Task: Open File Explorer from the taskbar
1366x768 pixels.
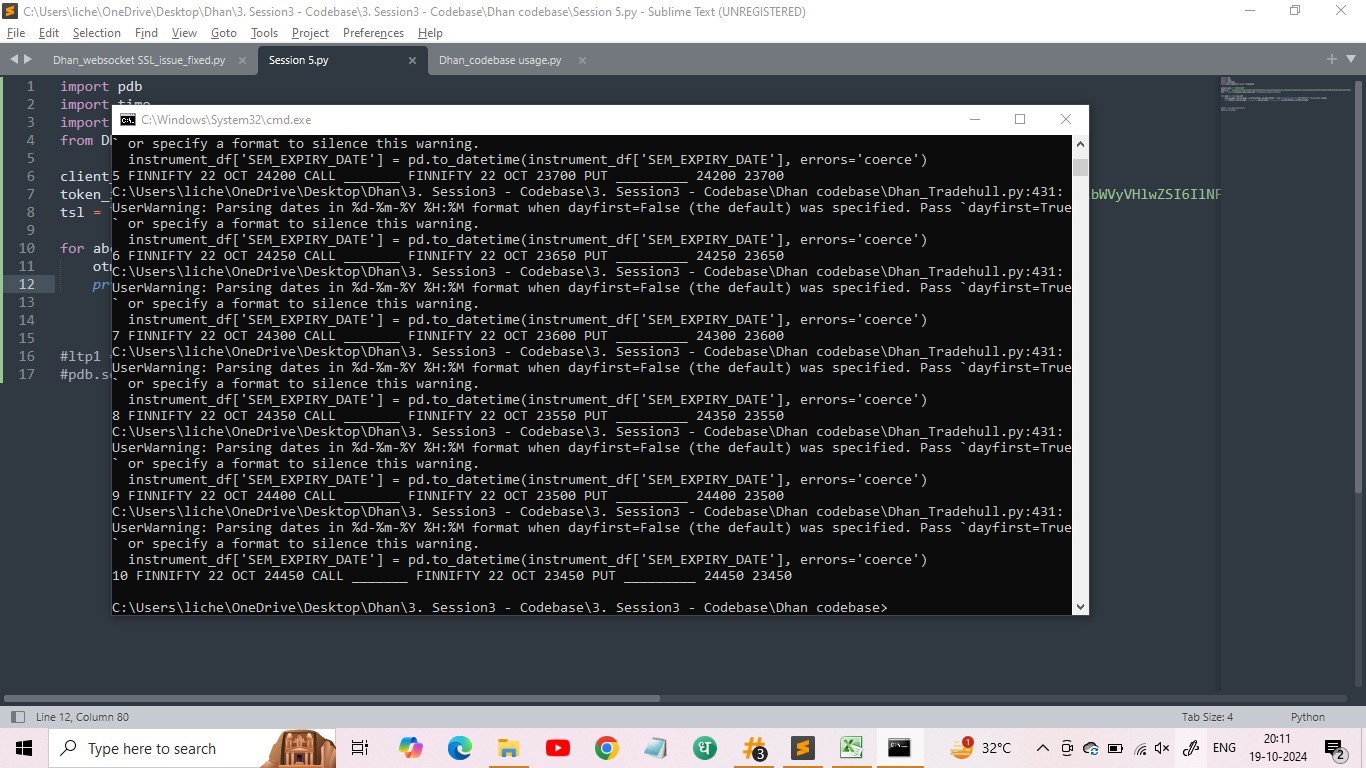Action: point(508,748)
